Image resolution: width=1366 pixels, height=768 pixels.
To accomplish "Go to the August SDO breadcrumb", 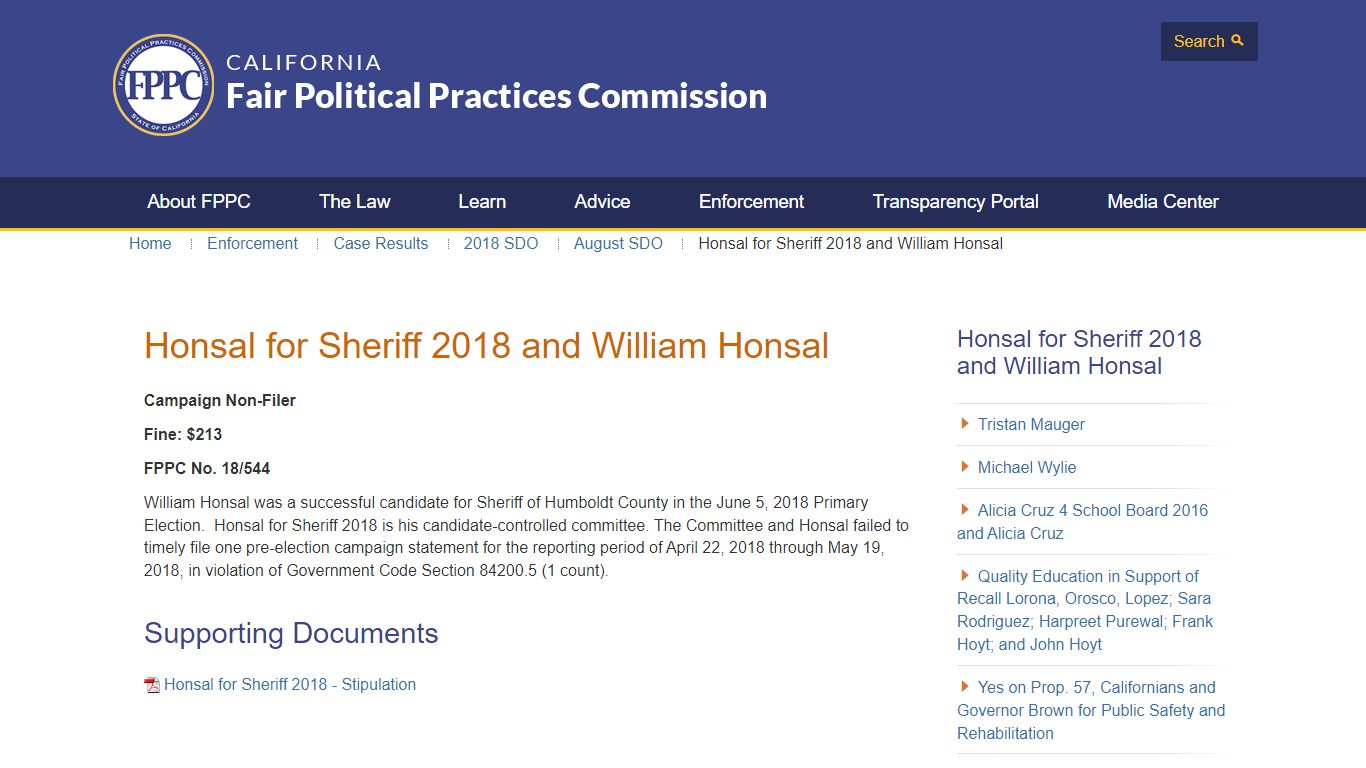I will [618, 244].
